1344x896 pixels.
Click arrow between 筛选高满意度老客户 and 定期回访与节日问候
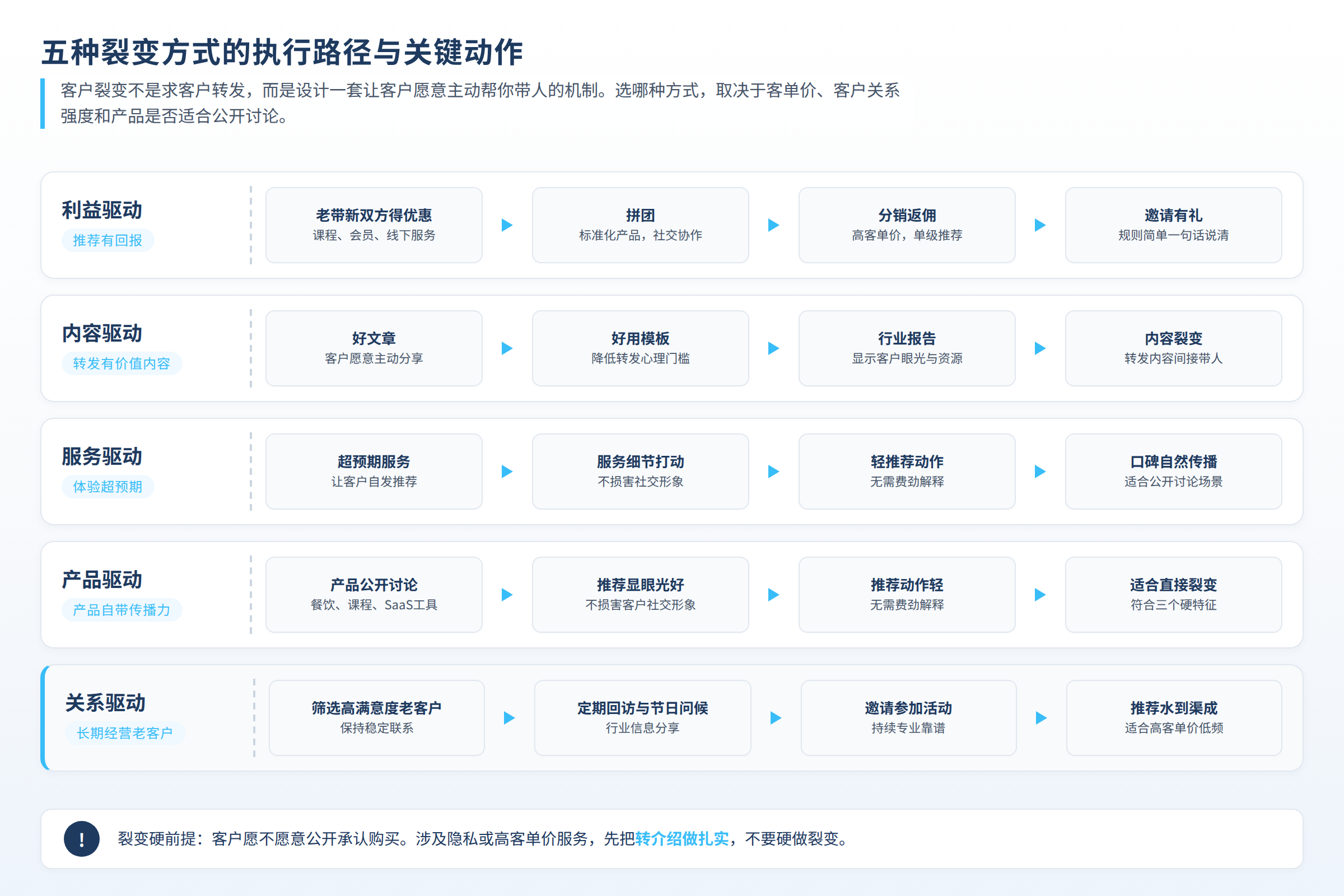click(509, 718)
